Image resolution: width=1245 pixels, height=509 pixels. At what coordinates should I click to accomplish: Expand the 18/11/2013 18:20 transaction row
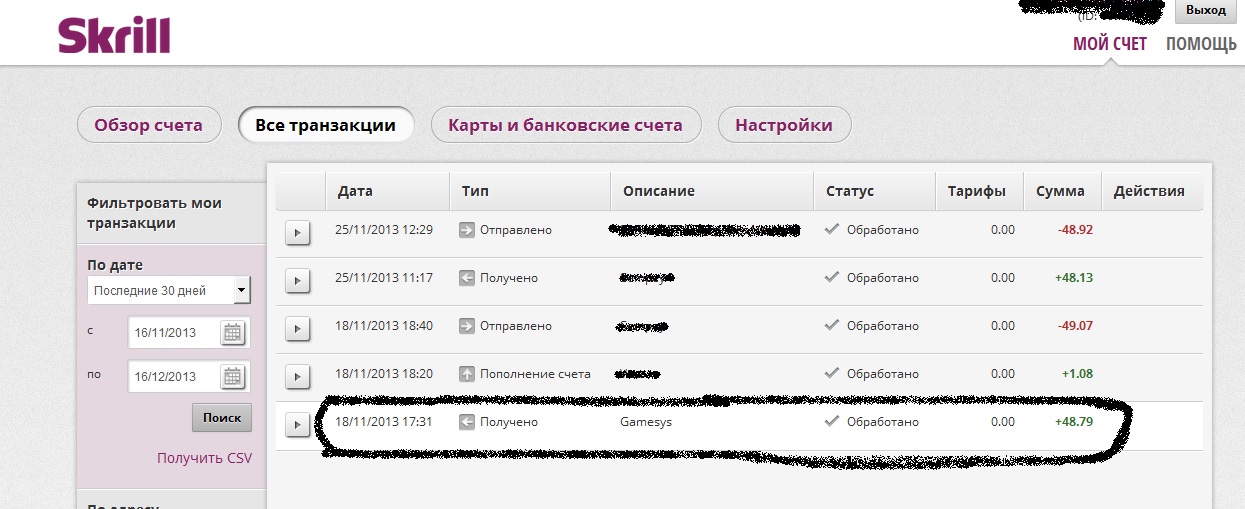pos(298,376)
